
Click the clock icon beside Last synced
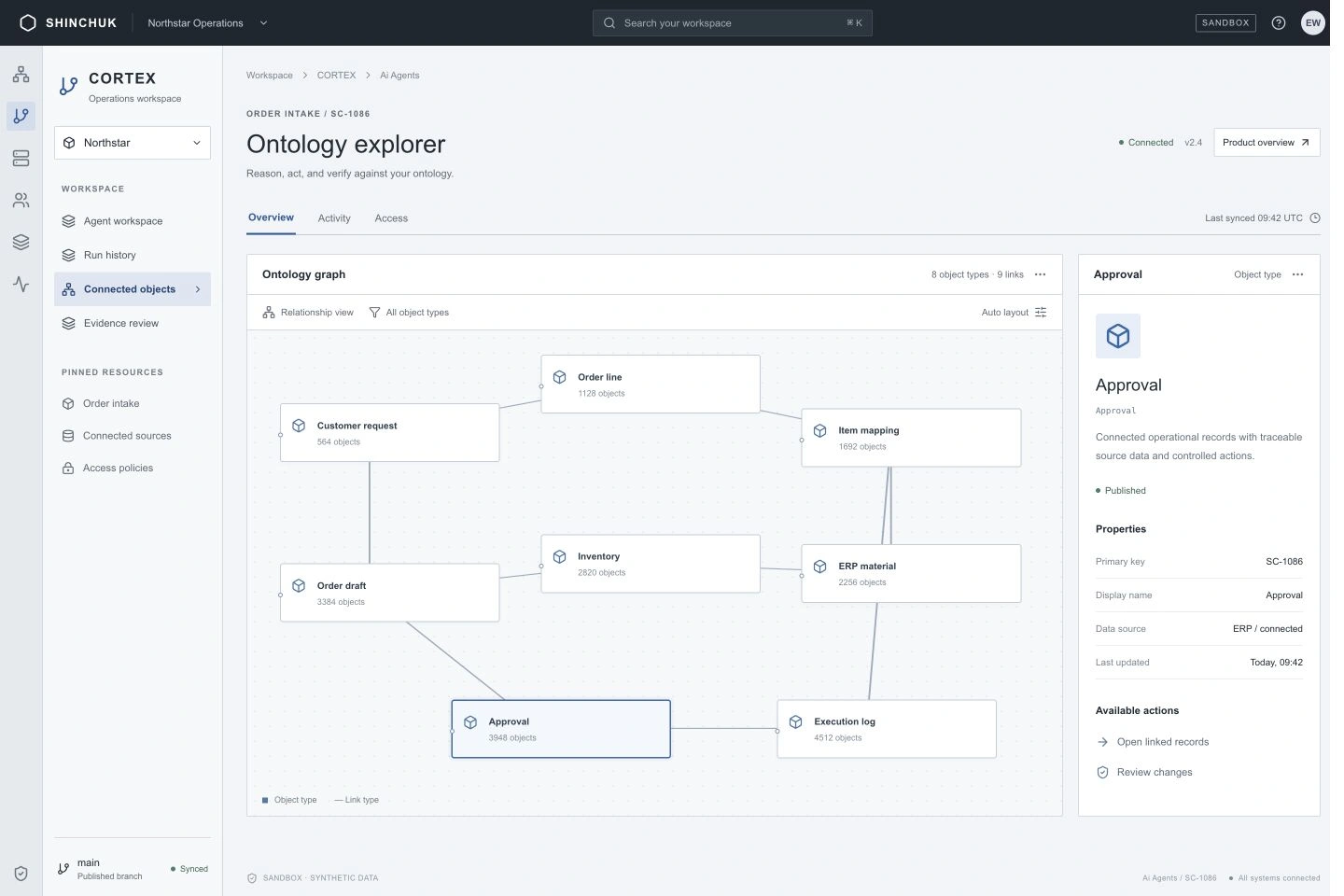coord(1315,218)
